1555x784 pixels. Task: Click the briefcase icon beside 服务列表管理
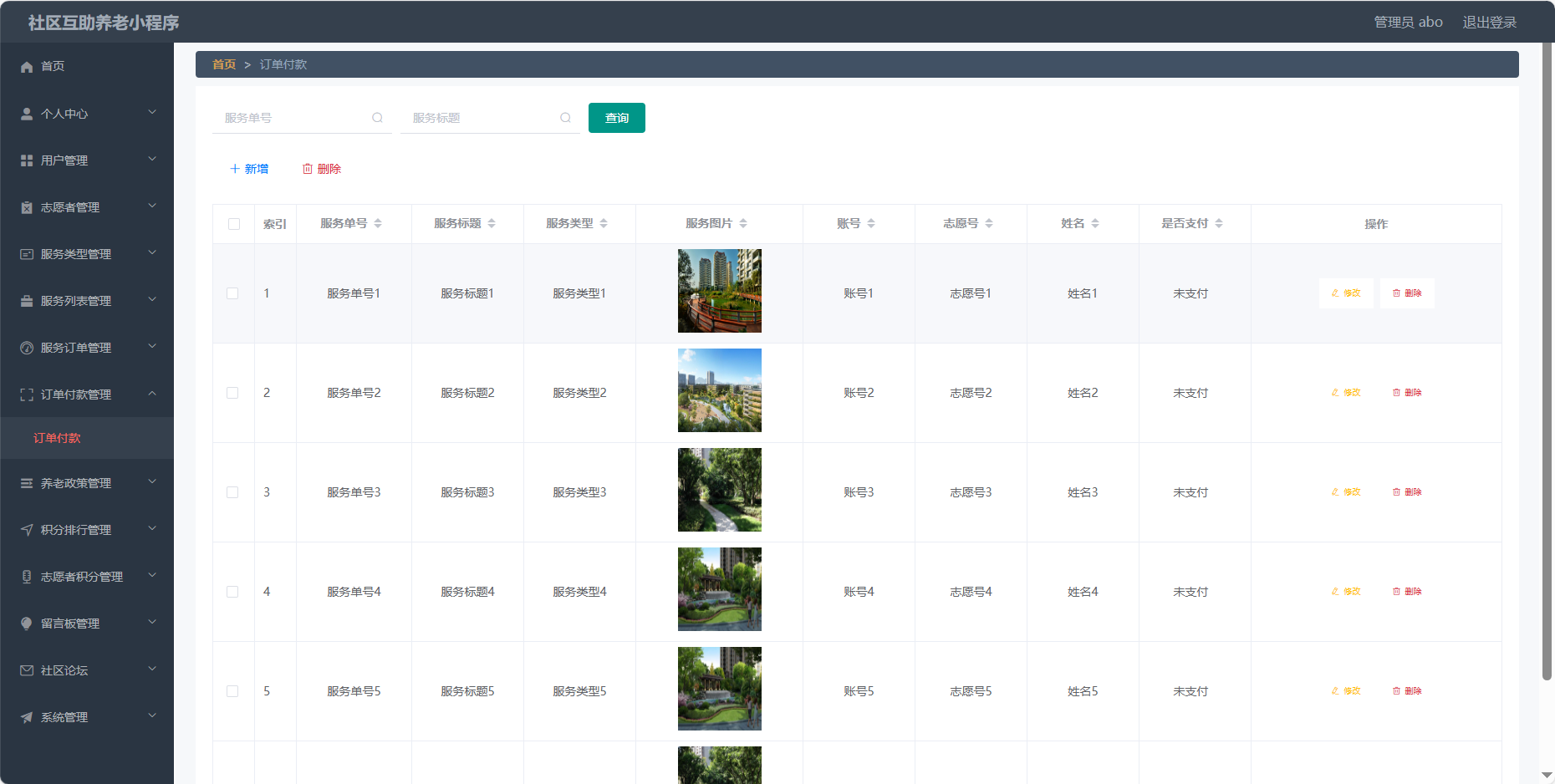coord(27,301)
